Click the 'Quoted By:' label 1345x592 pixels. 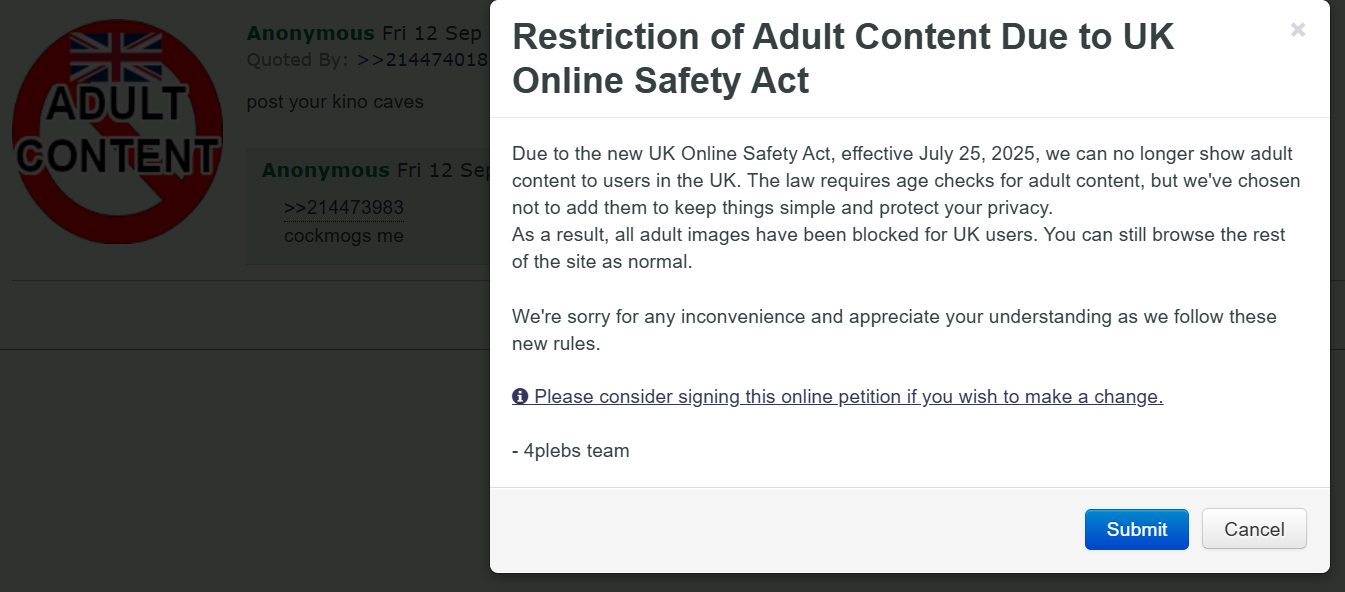click(298, 59)
